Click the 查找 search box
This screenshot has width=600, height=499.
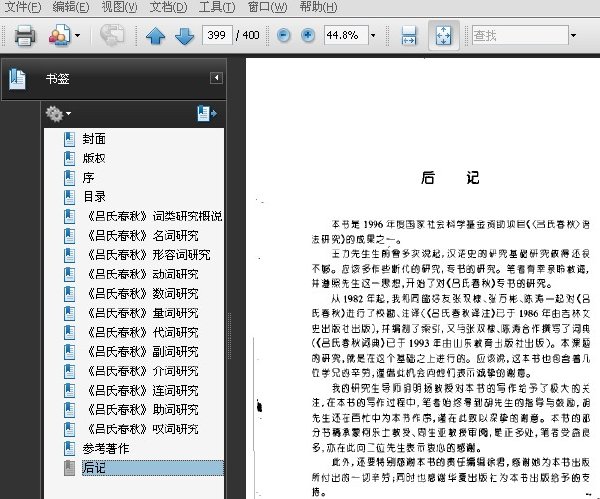520,35
